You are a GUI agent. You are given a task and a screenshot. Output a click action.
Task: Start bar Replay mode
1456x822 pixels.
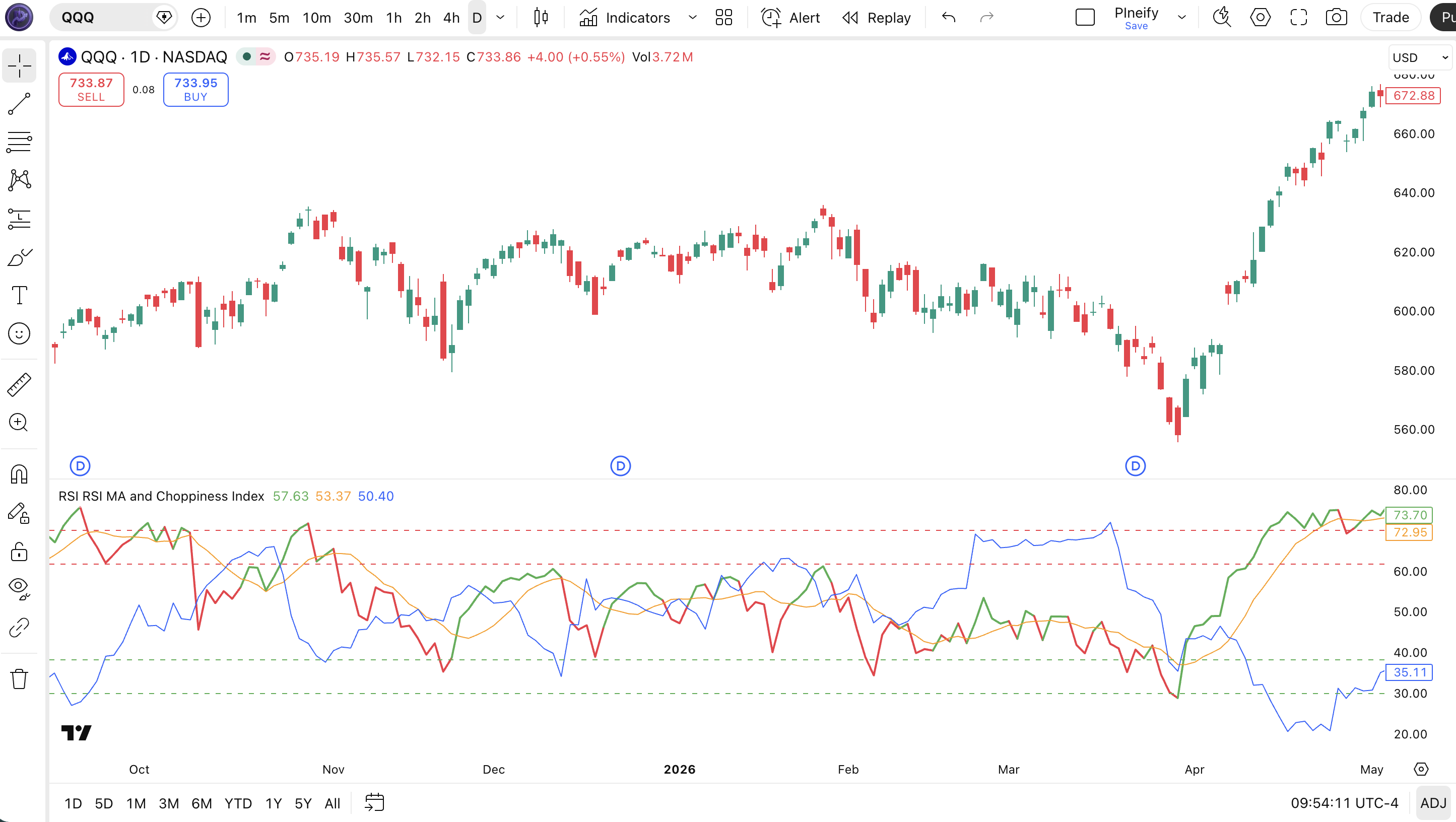(x=877, y=18)
